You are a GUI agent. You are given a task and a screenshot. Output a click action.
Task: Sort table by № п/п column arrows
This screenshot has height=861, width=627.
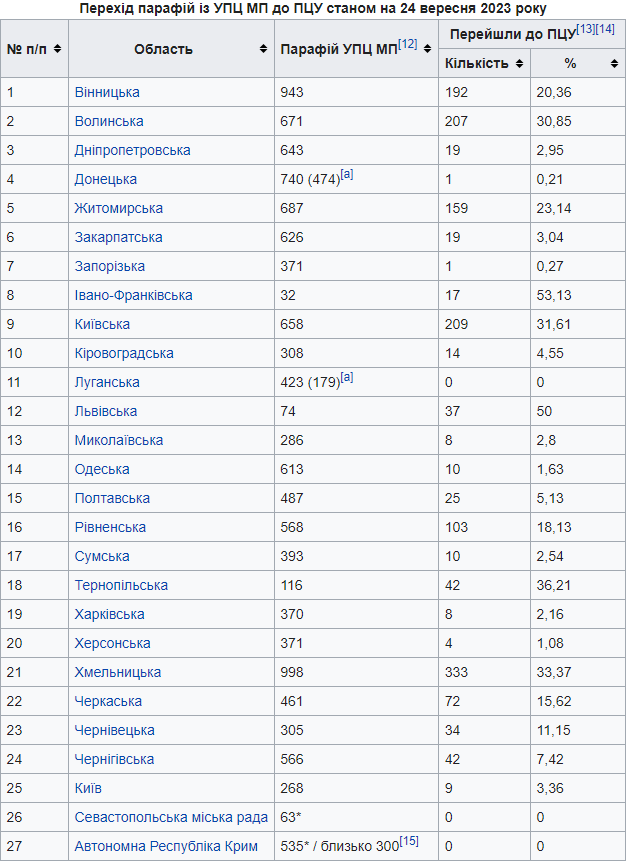58,49
